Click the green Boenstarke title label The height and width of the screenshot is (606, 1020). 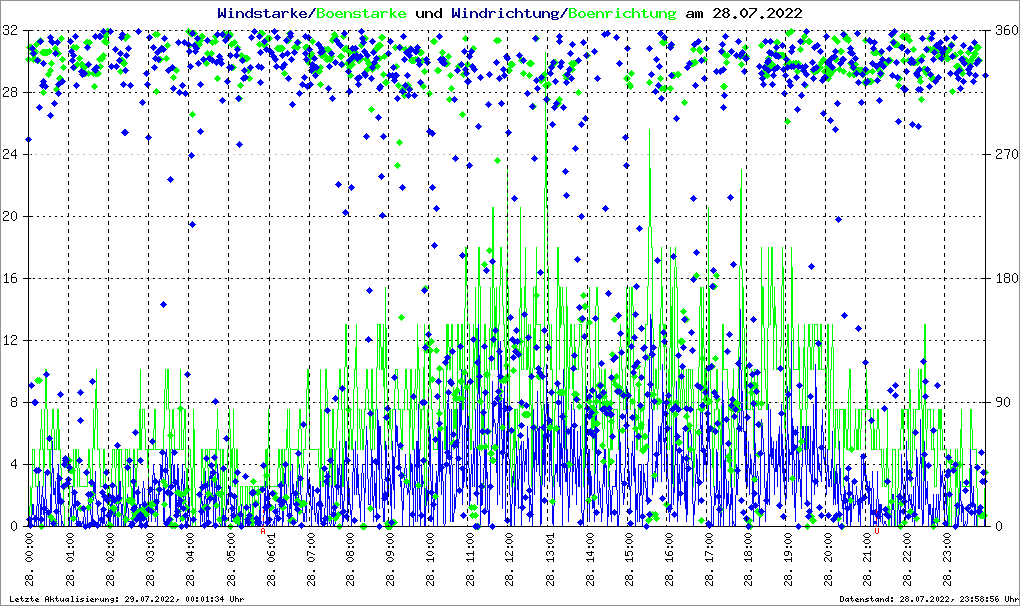coord(361,13)
